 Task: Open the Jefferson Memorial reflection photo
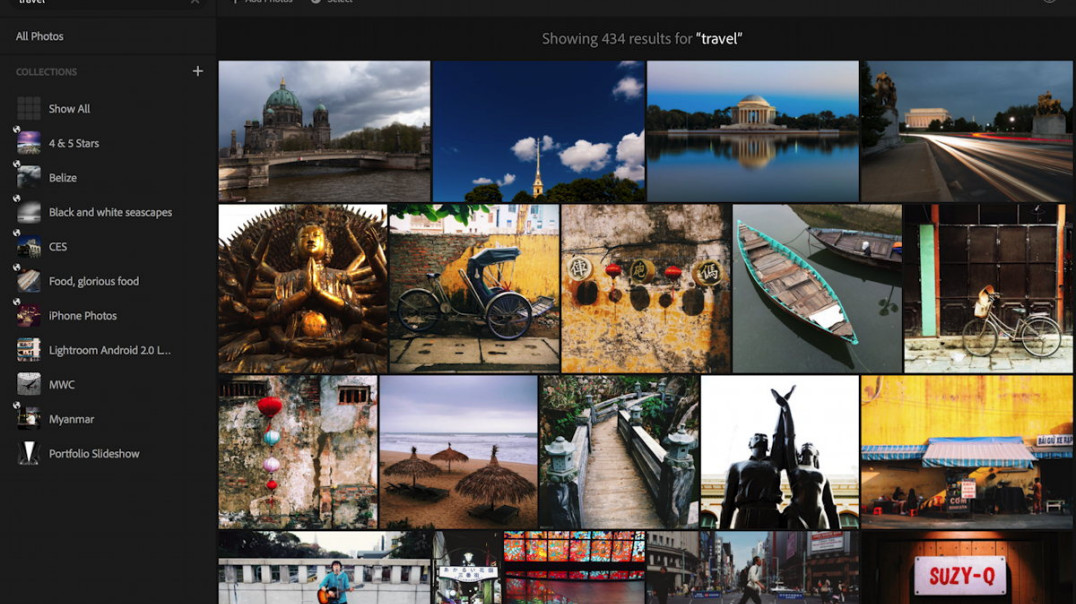tap(753, 131)
